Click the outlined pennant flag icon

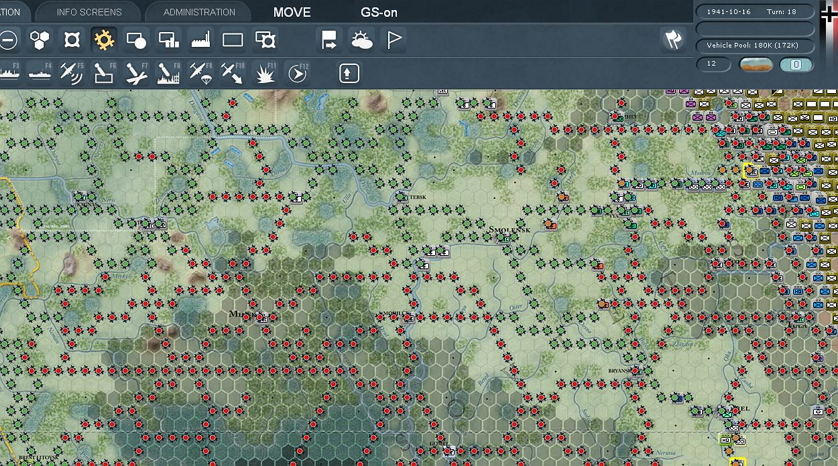pyautogui.click(x=394, y=40)
